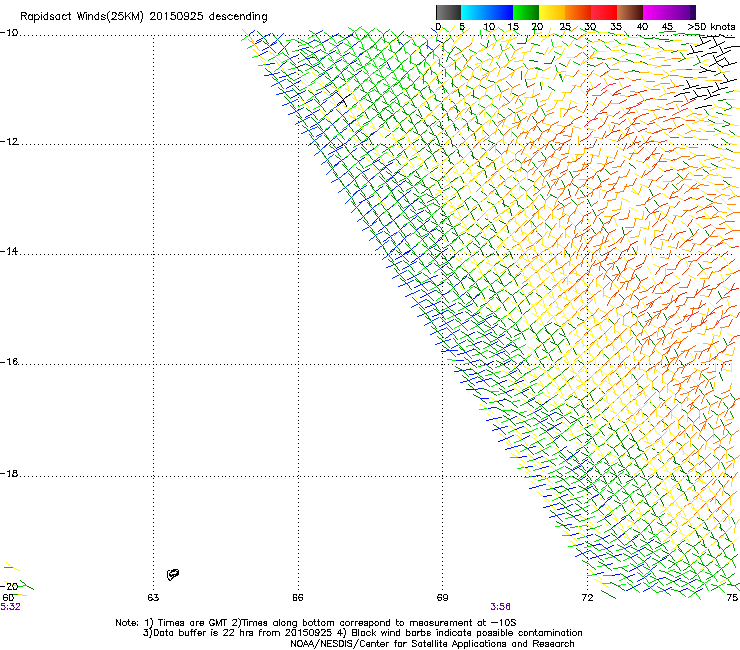Click the '35' legend scale label
The height and width of the screenshot is (650, 740).
tap(616, 27)
